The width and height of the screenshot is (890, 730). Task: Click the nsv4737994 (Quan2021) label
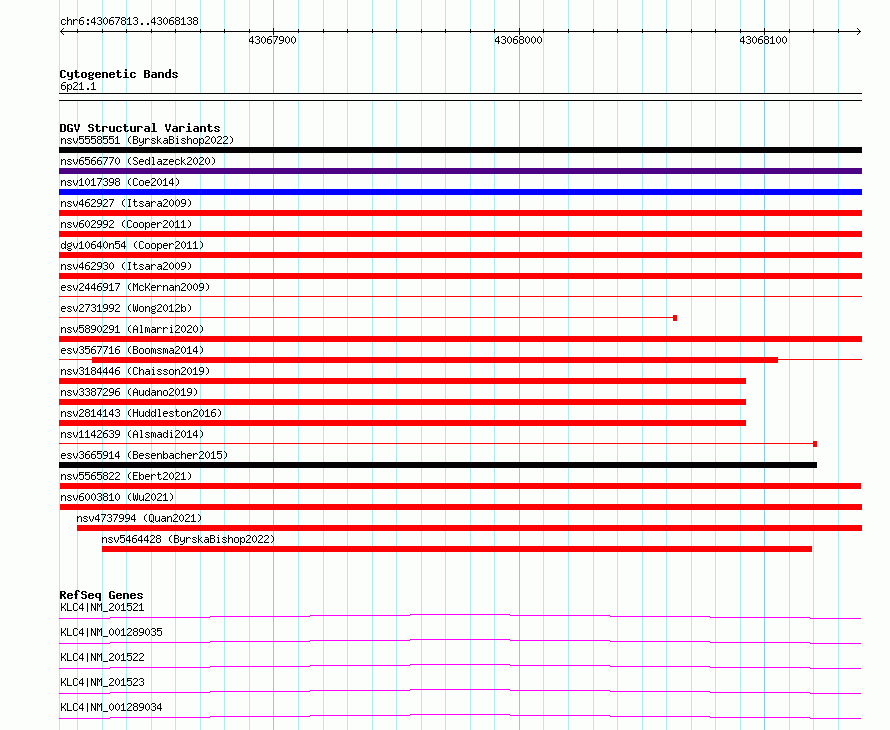point(139,518)
